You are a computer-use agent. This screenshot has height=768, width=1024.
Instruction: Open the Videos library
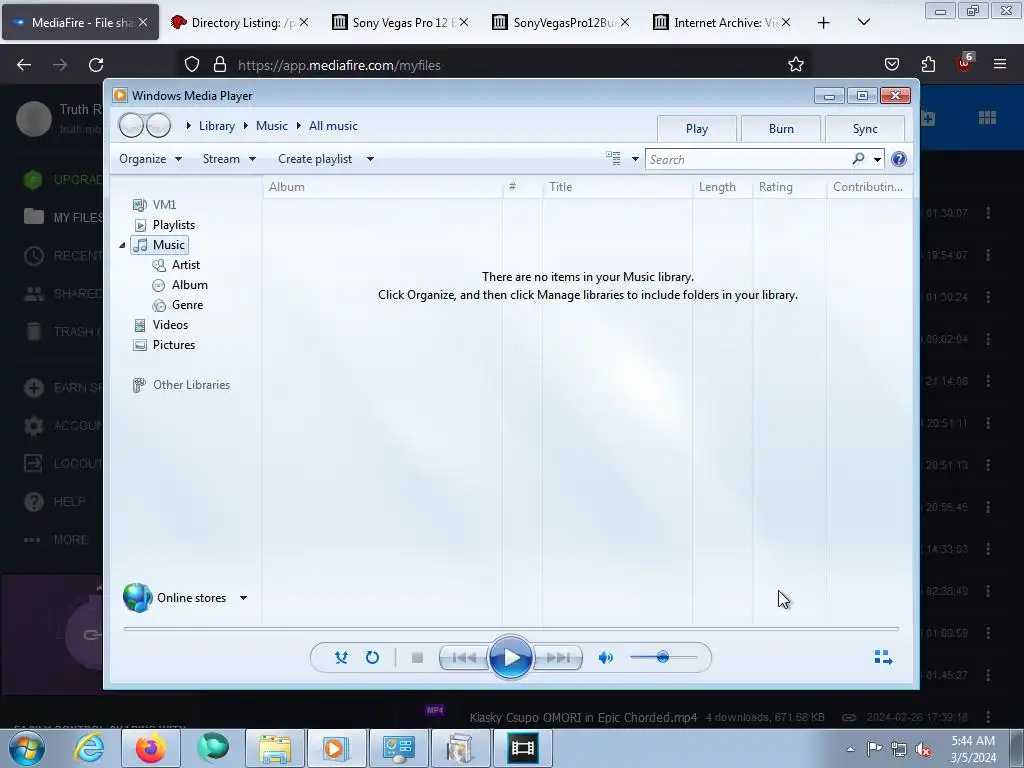[x=170, y=325]
